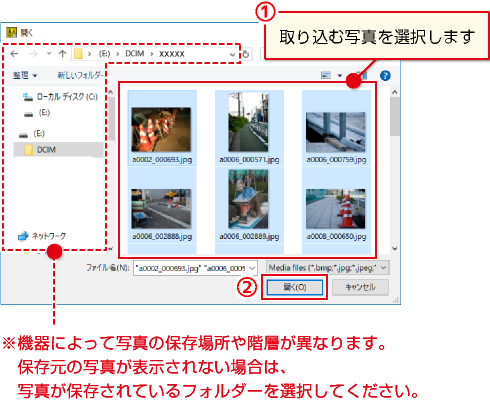This screenshot has width=490, height=401.
Task: Open the help question mark icon
Action: pyautogui.click(x=385, y=76)
